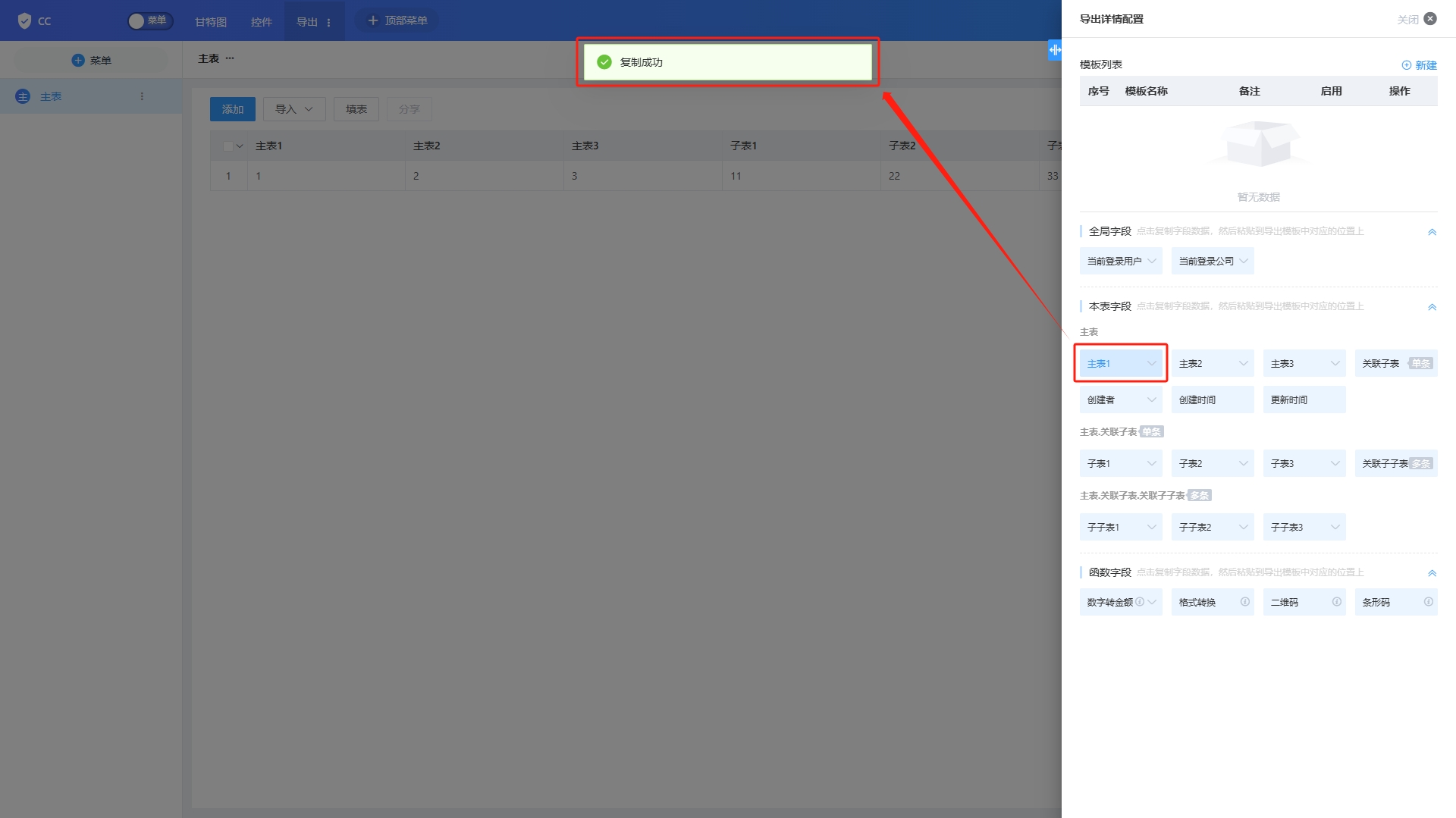Open the 主表 title ellipsis menu
Screen dimensions: 1456x818
[x=230, y=58]
